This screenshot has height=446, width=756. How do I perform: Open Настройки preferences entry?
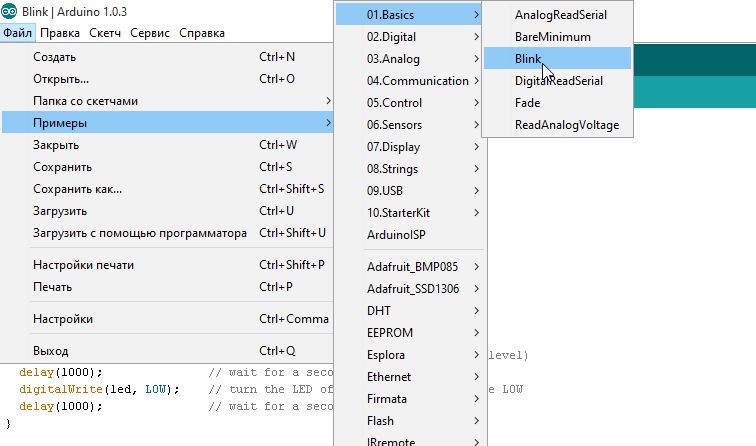click(167, 319)
